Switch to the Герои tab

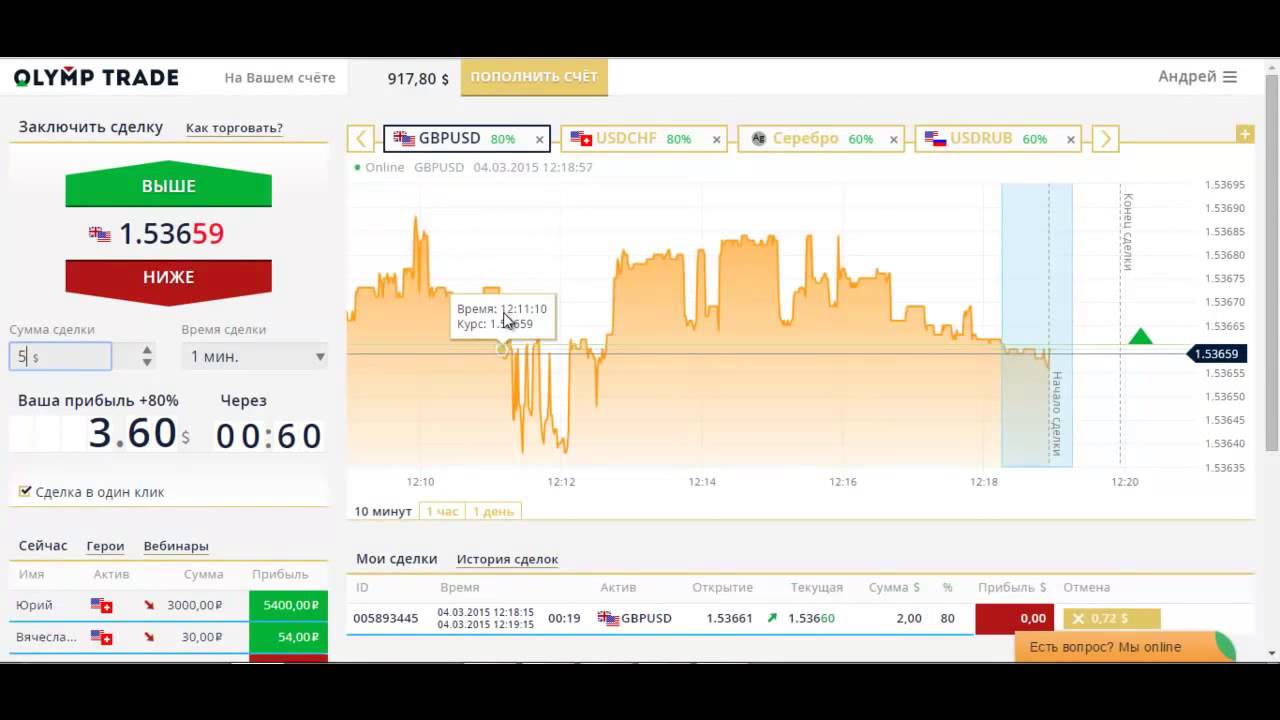(x=105, y=546)
